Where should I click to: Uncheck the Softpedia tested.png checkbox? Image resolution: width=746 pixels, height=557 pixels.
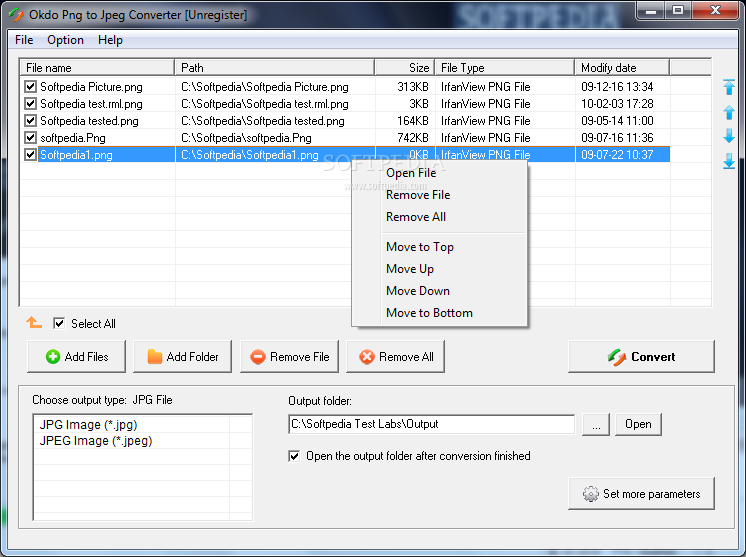30,121
